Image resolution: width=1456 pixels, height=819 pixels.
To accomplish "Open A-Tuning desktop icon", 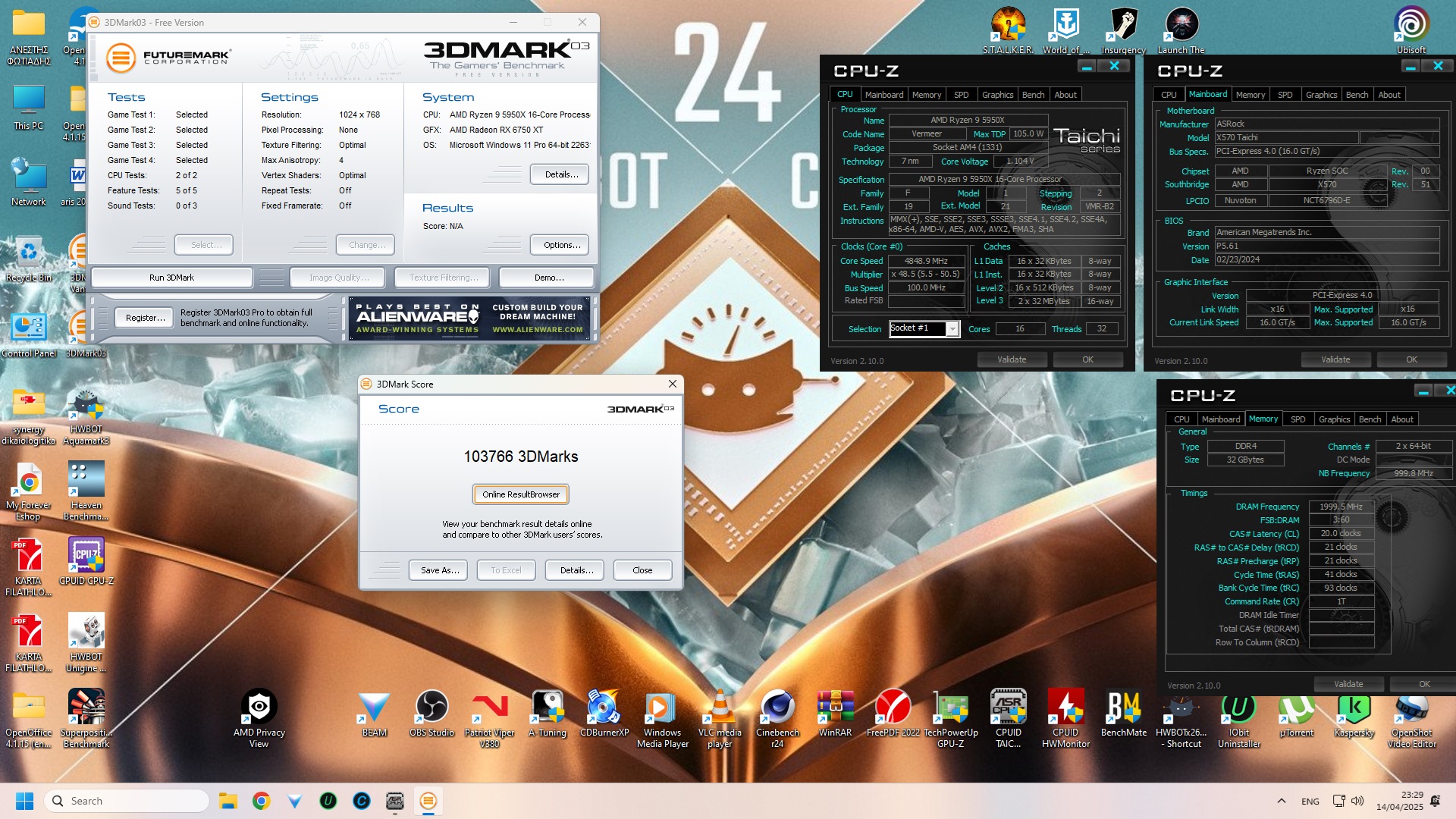I will pyautogui.click(x=548, y=714).
